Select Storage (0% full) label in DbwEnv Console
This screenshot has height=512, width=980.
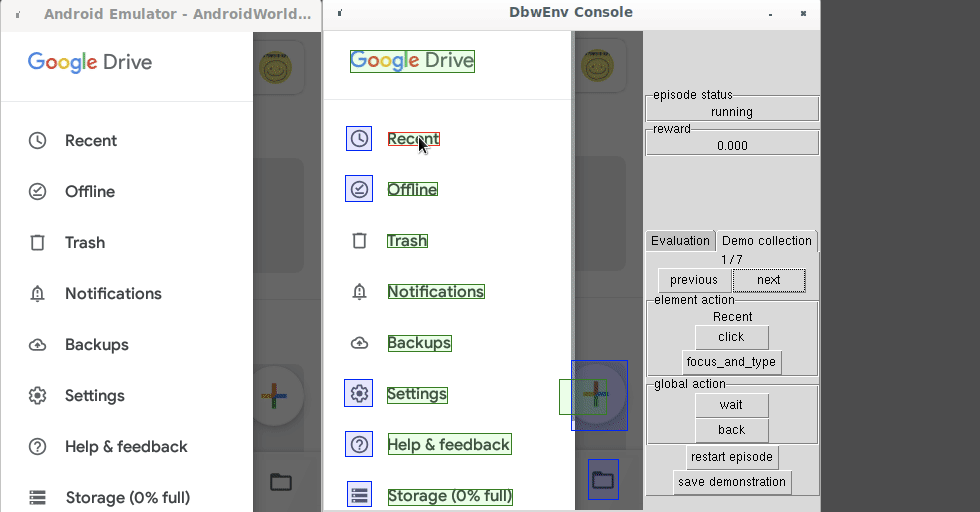450,496
